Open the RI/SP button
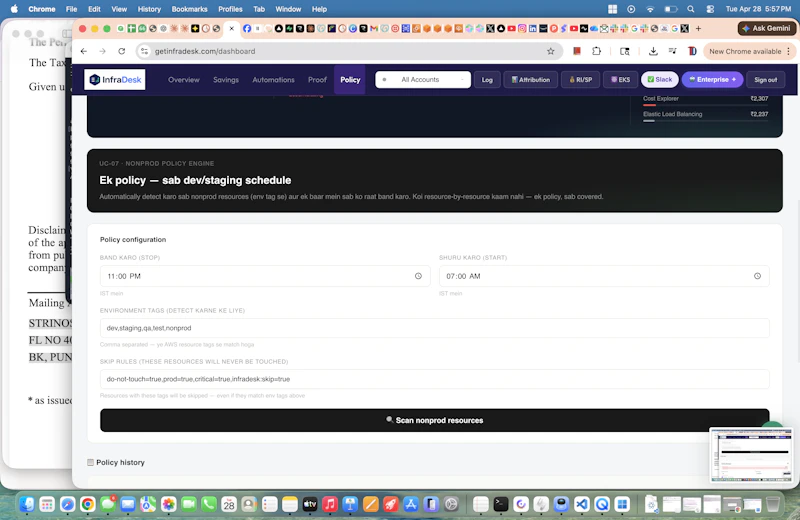This screenshot has height=520, width=800. coord(581,80)
